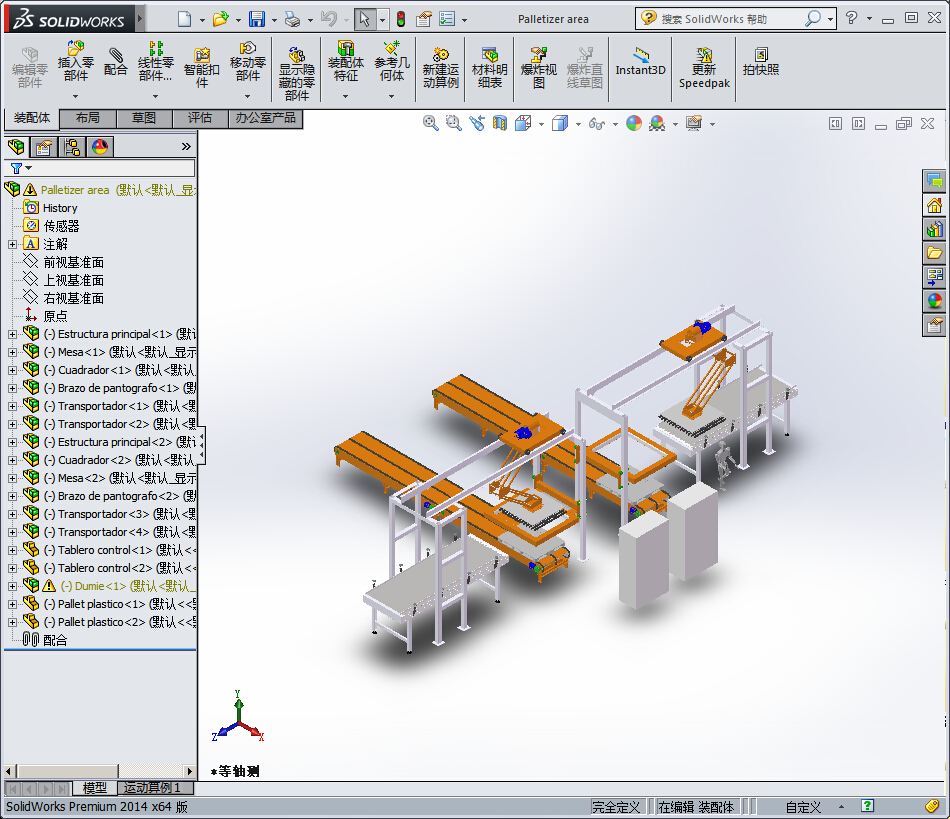Click the Section View icon
This screenshot has width=950, height=819.
coord(500,124)
